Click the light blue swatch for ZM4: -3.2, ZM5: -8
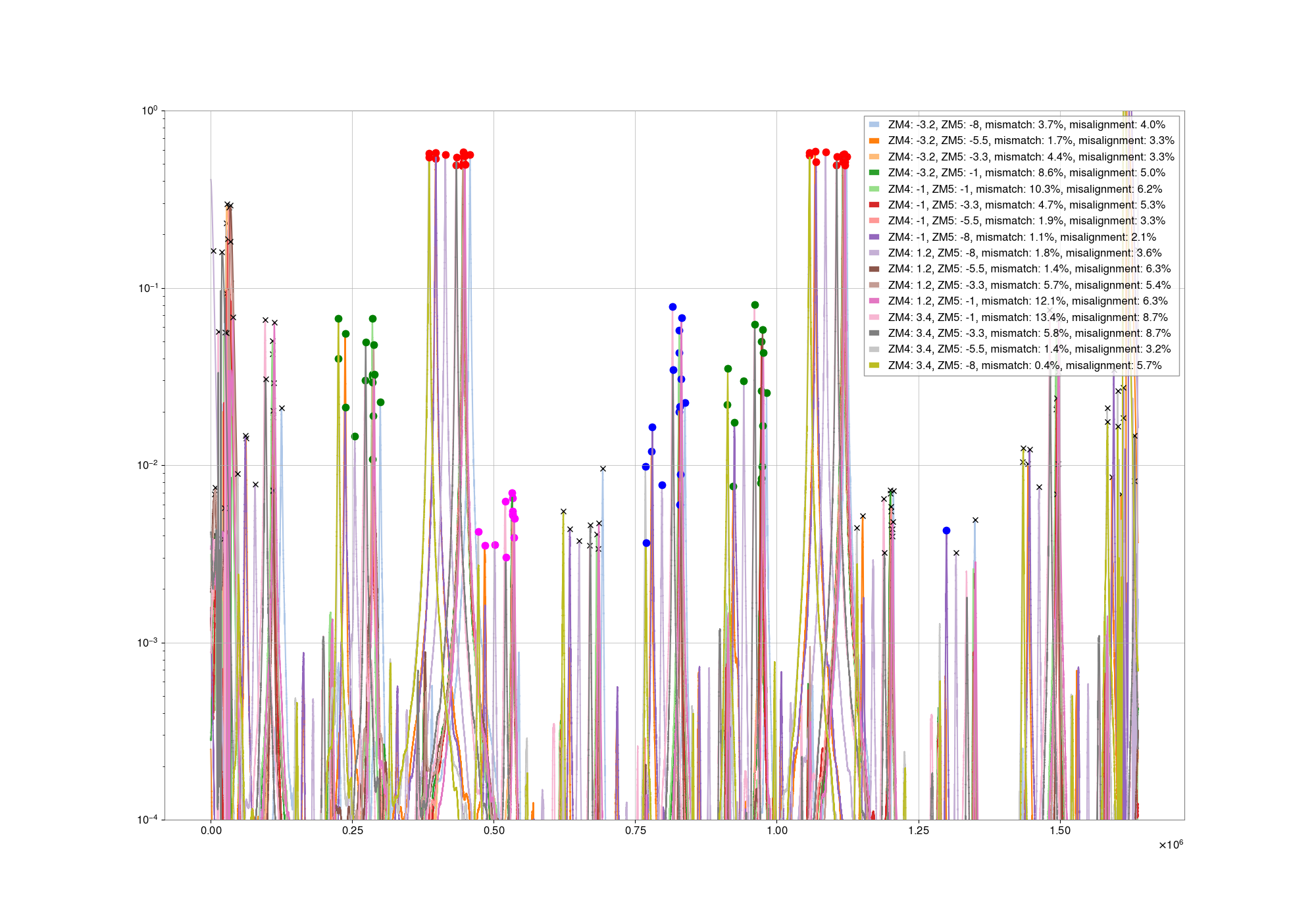Image resolution: width=1316 pixels, height=921 pixels. [874, 124]
